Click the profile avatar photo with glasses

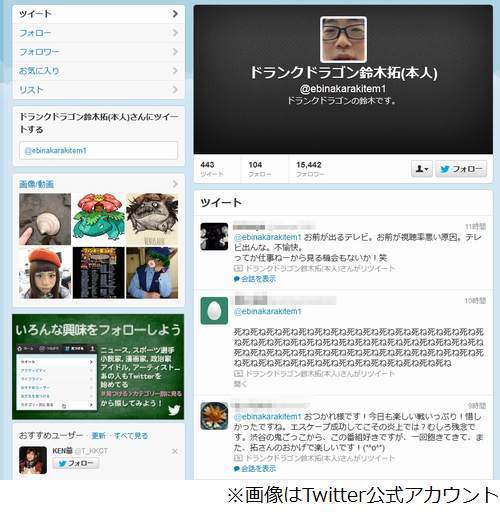343,39
